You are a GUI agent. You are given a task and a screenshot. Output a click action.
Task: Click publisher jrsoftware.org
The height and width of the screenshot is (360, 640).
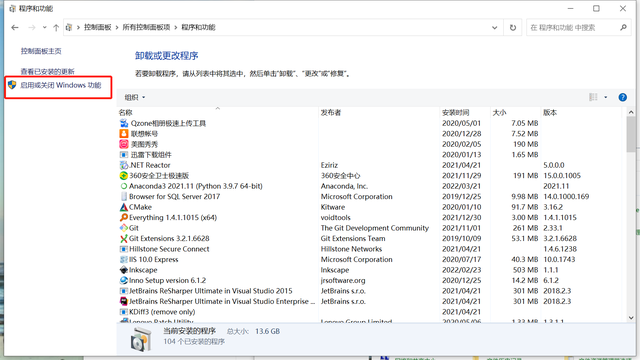343,280
